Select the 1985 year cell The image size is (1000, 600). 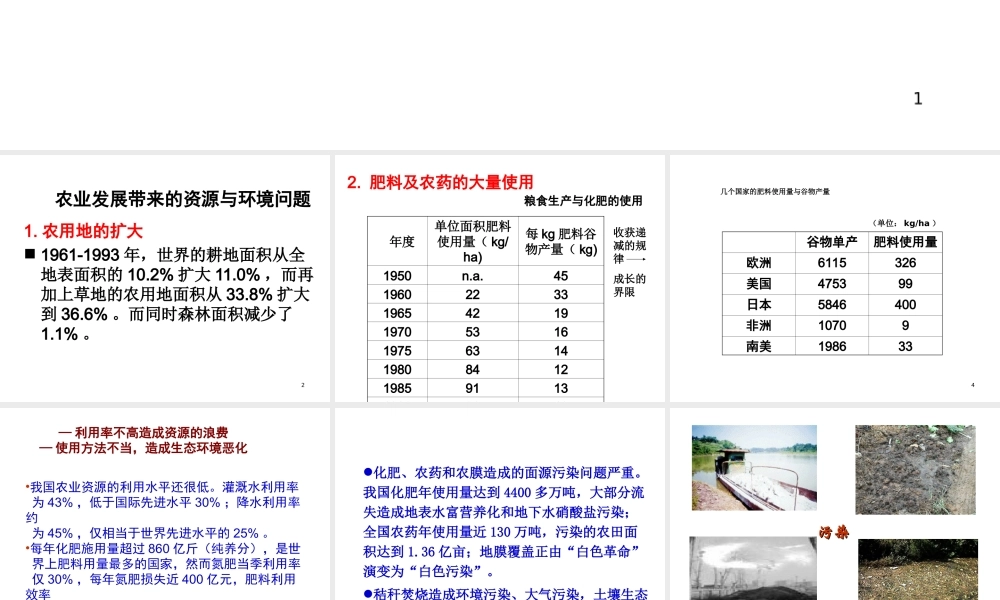[x=397, y=388]
